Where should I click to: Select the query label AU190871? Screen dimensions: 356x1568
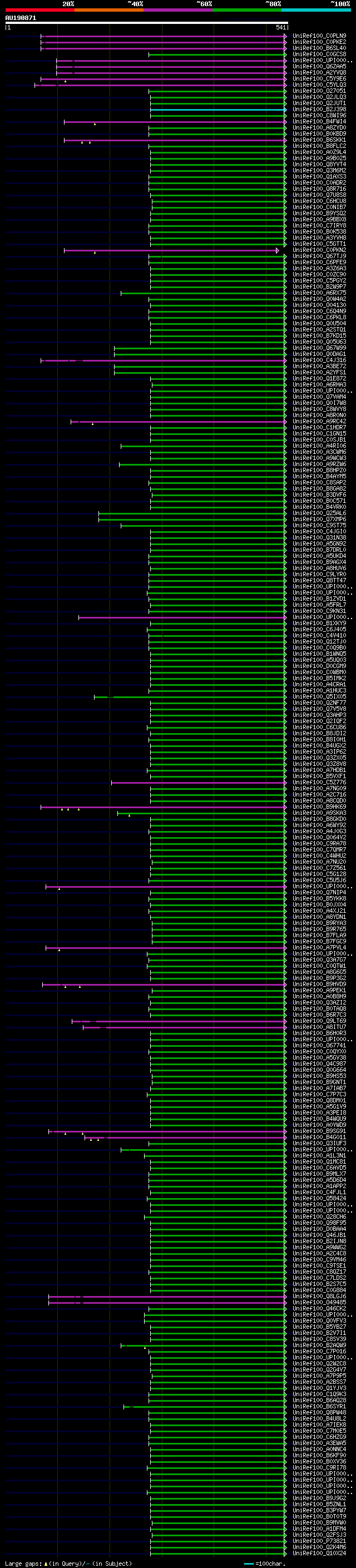[x=21, y=18]
